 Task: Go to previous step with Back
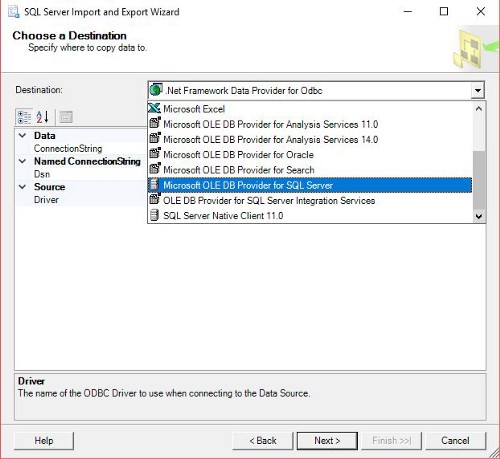coord(263,441)
